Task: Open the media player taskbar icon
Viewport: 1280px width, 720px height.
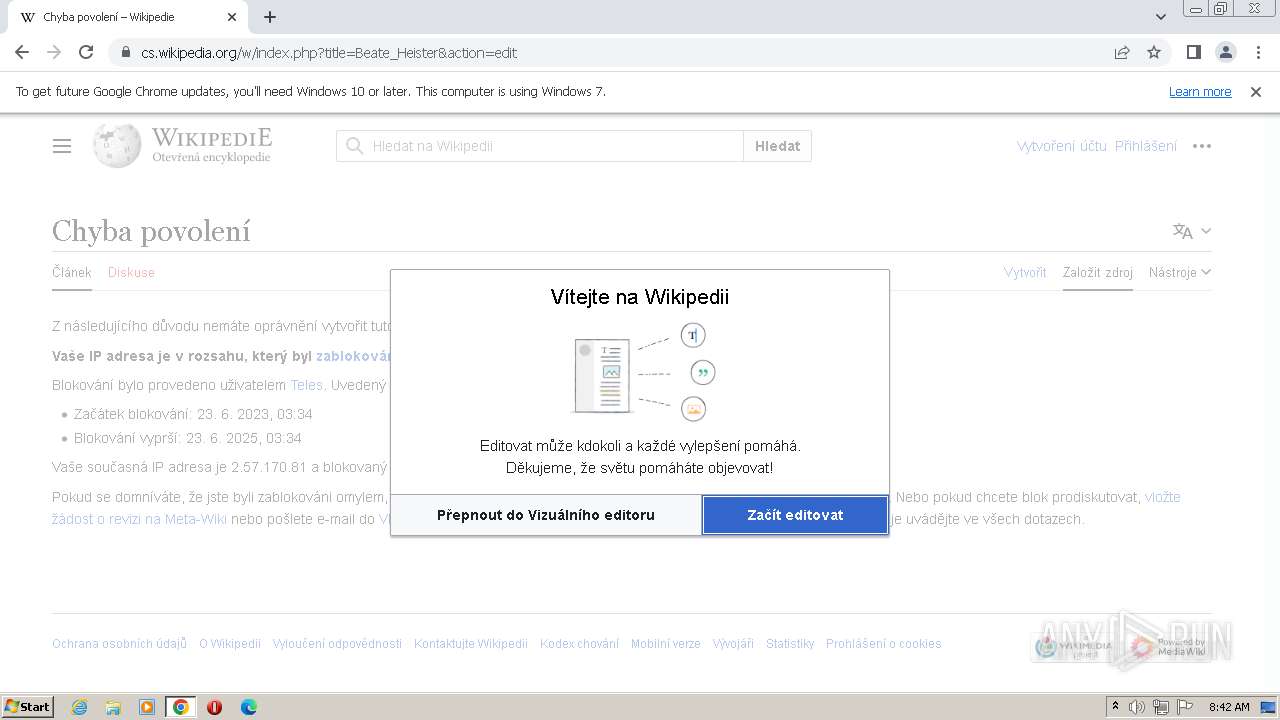Action: click(147, 707)
